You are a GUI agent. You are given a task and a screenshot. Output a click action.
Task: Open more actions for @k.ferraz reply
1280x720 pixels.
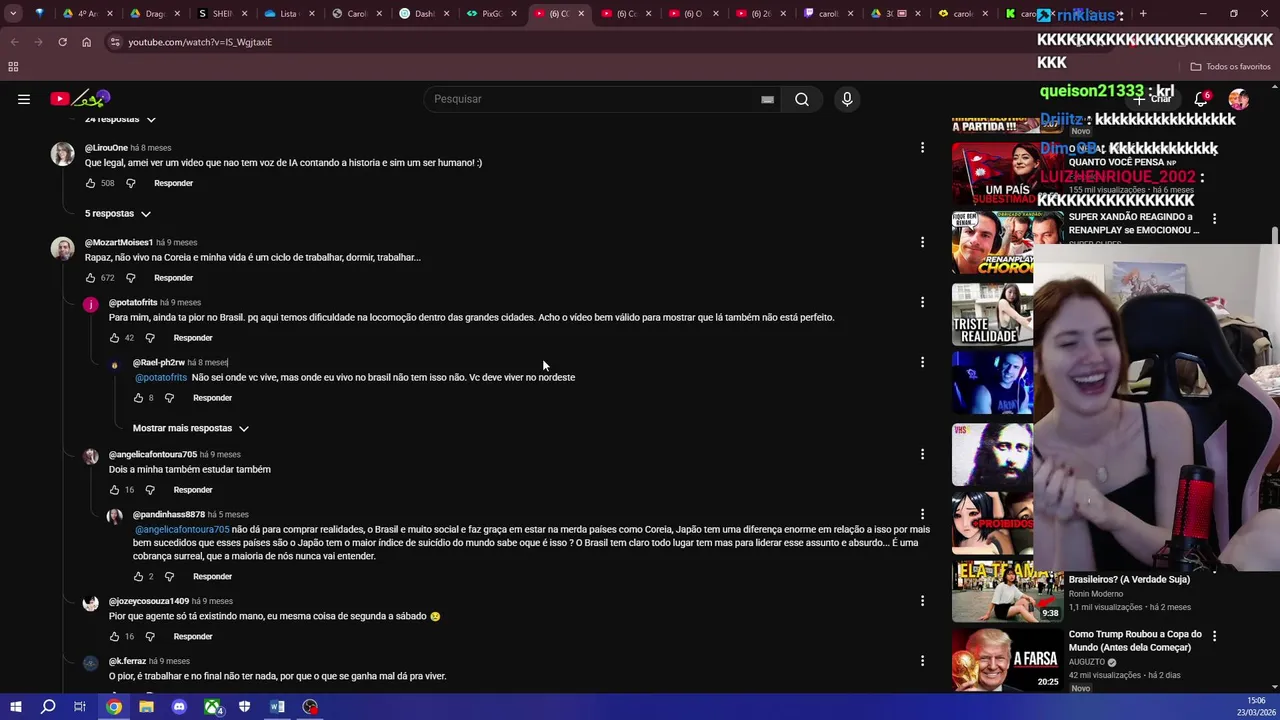pyautogui.click(x=922, y=661)
